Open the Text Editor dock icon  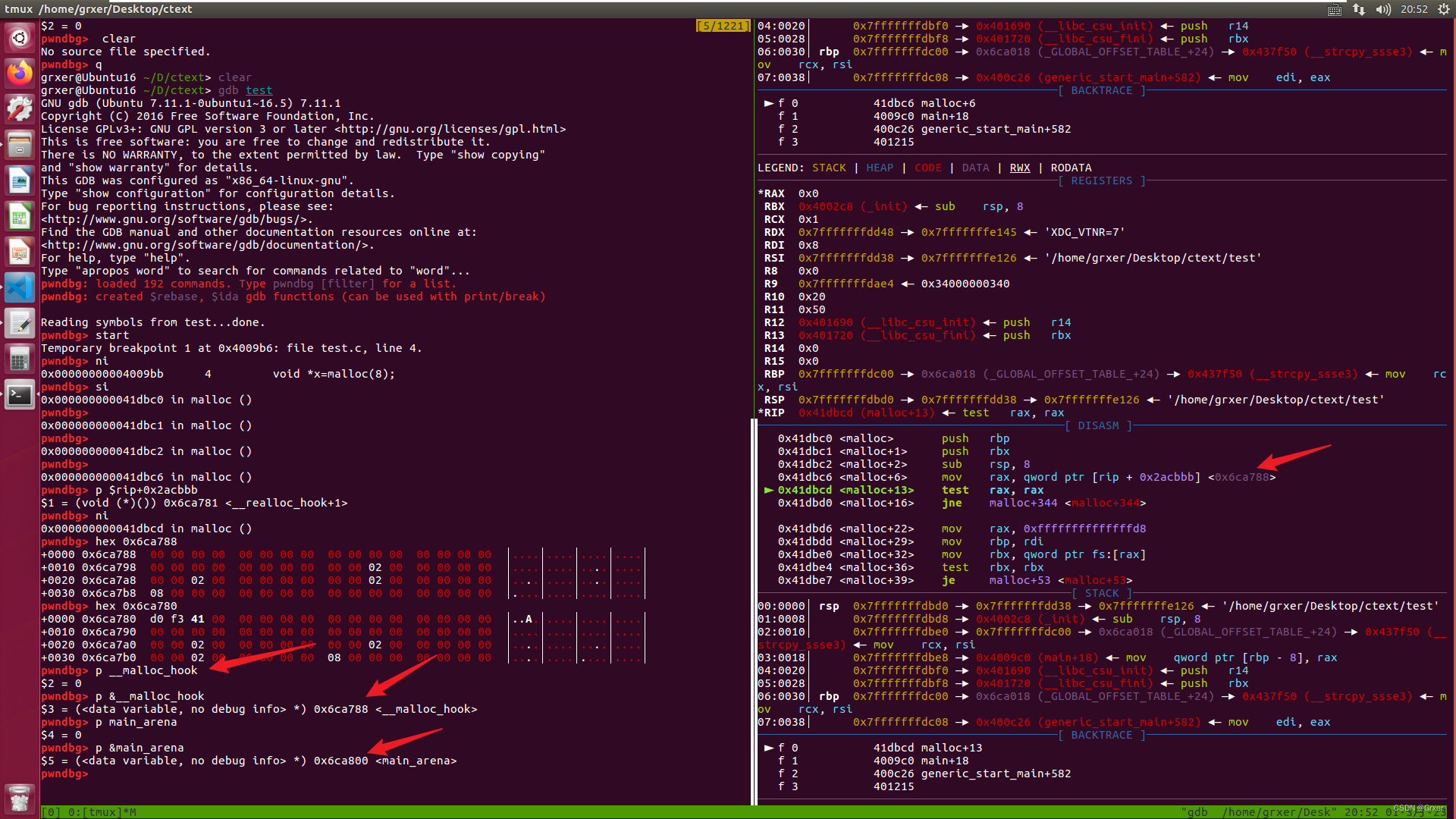tap(20, 324)
